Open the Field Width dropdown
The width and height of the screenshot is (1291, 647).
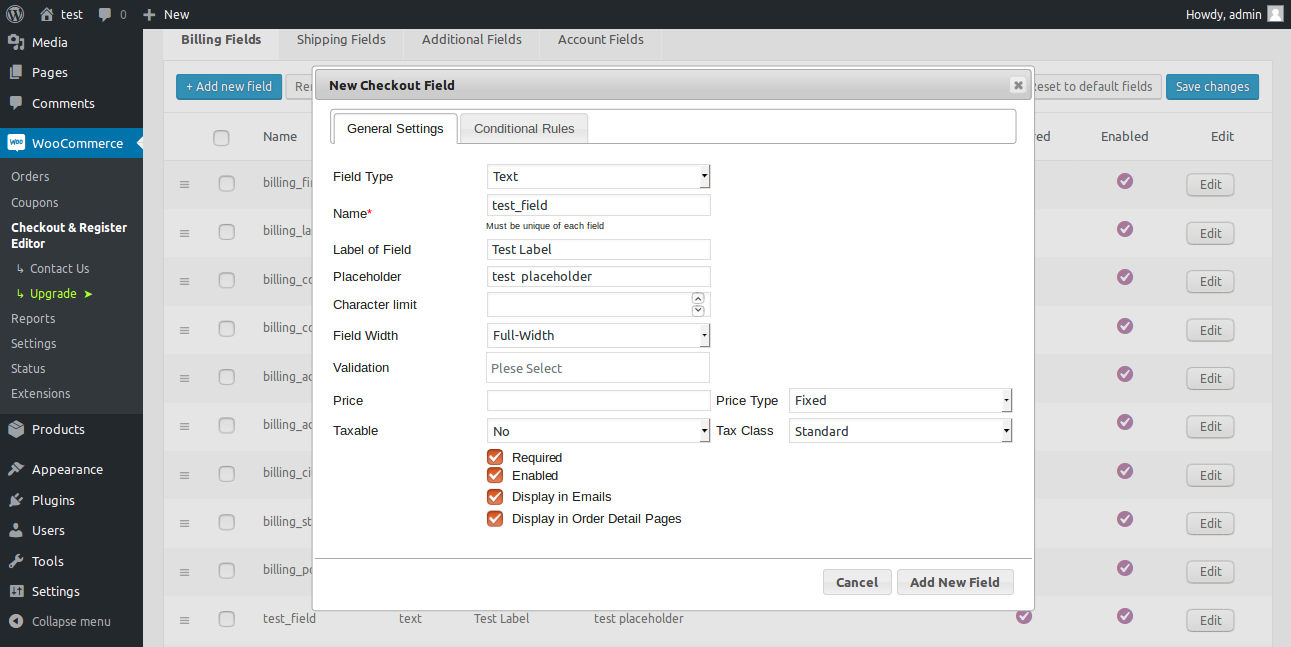[598, 335]
